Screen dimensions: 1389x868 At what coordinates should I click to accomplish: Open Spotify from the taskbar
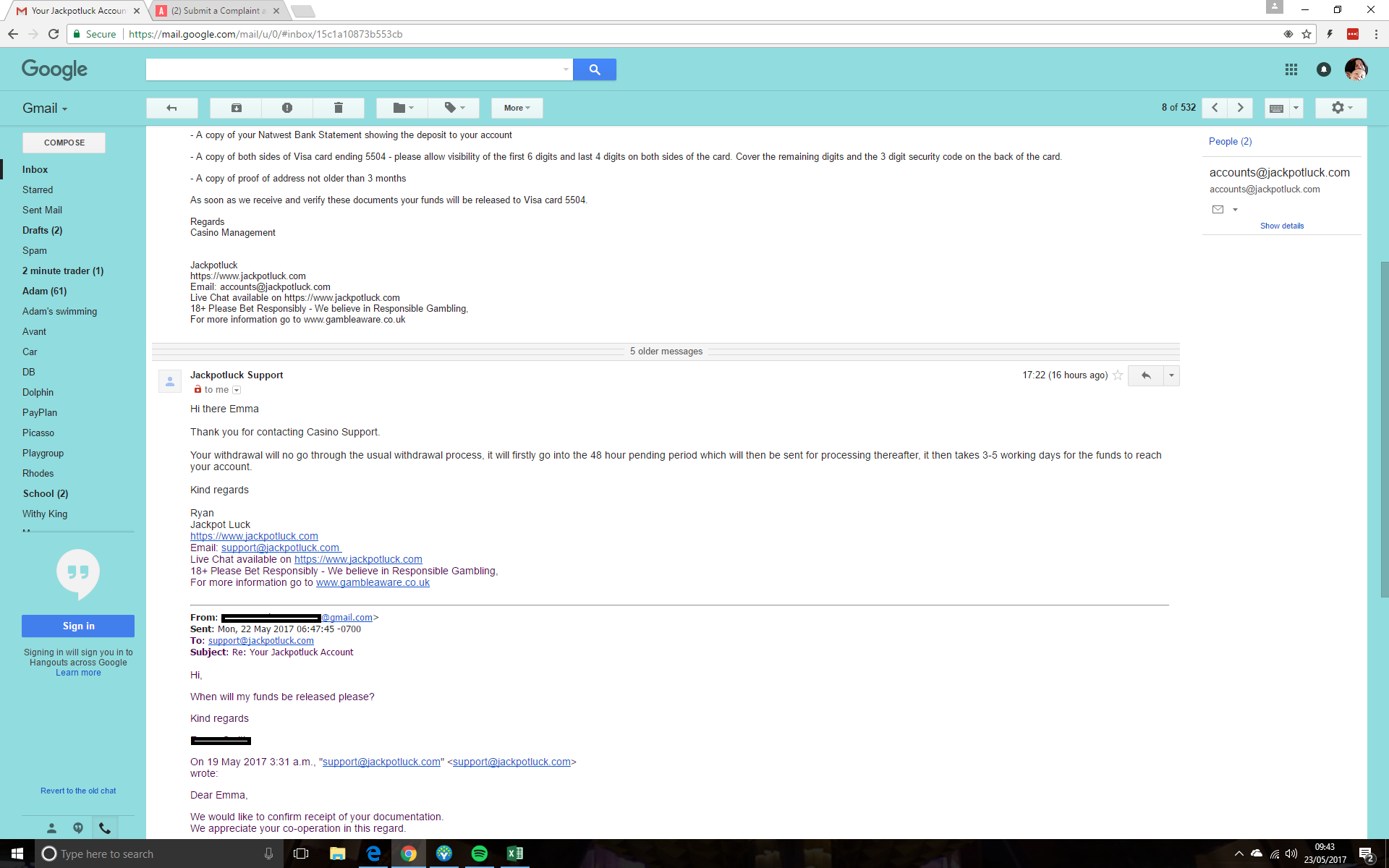[479, 854]
